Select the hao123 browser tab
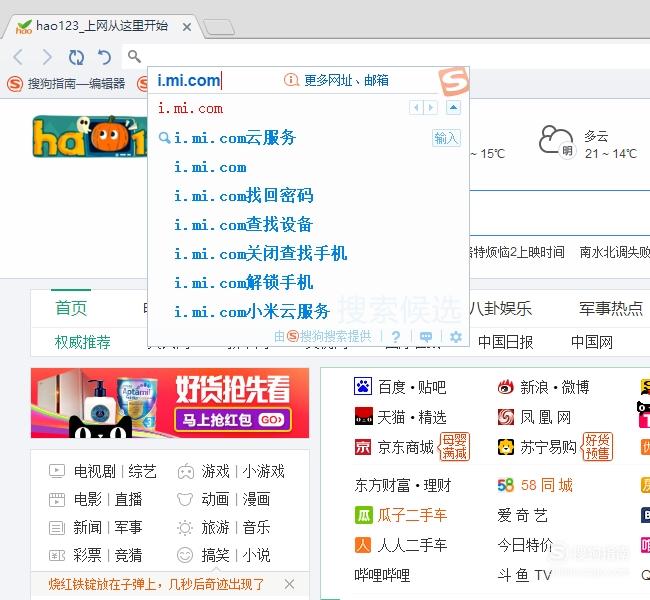650x600 pixels. [102, 26]
